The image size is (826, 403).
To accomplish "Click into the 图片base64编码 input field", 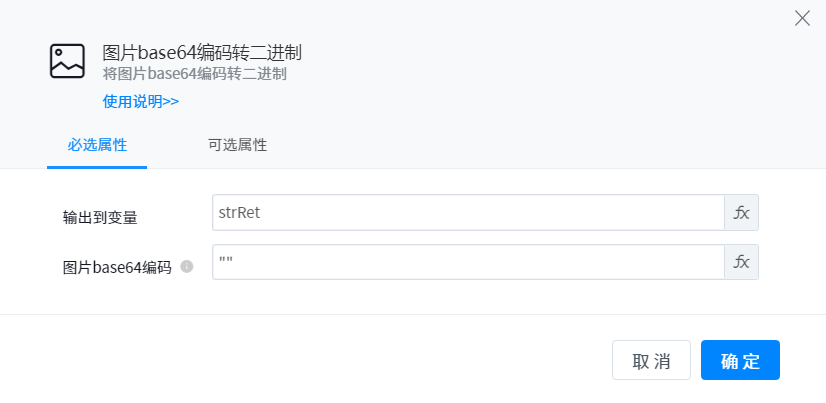I will tap(468, 262).
